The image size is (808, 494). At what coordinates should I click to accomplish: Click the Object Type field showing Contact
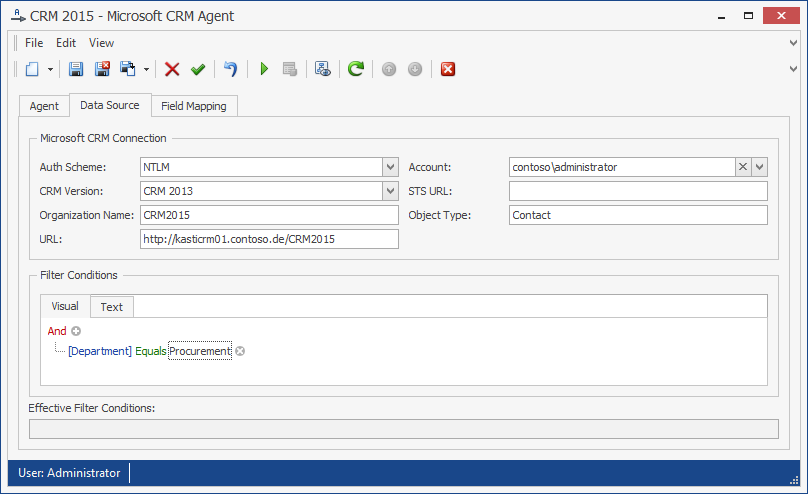tap(638, 215)
